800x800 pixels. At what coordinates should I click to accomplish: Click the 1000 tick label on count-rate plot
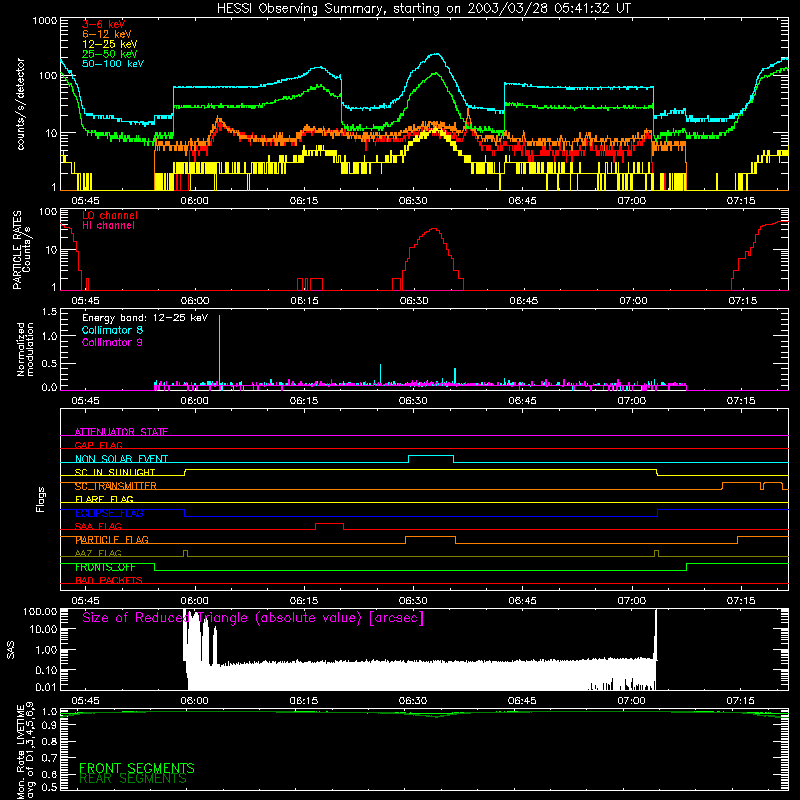[x=44, y=21]
